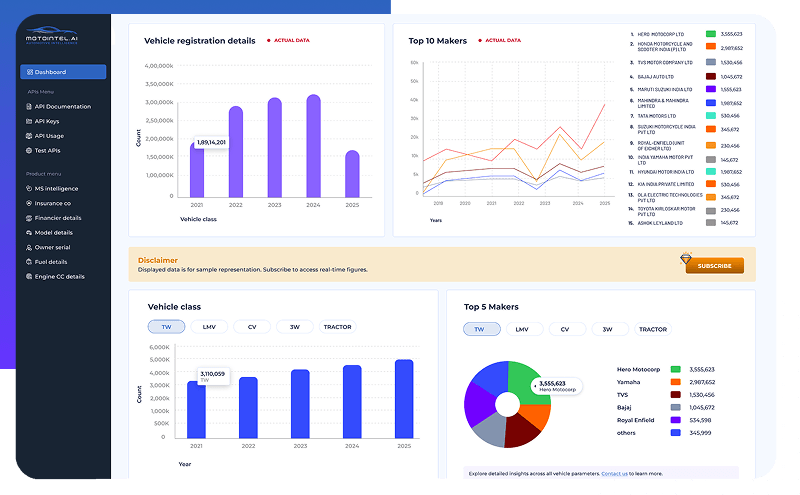
Task: Click value 1,045,672 beside Bajaj in Top 5
Action: click(x=702, y=407)
